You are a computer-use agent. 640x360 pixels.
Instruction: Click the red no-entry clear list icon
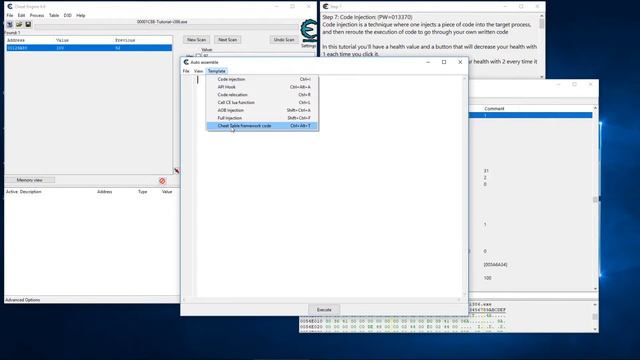coord(162,180)
